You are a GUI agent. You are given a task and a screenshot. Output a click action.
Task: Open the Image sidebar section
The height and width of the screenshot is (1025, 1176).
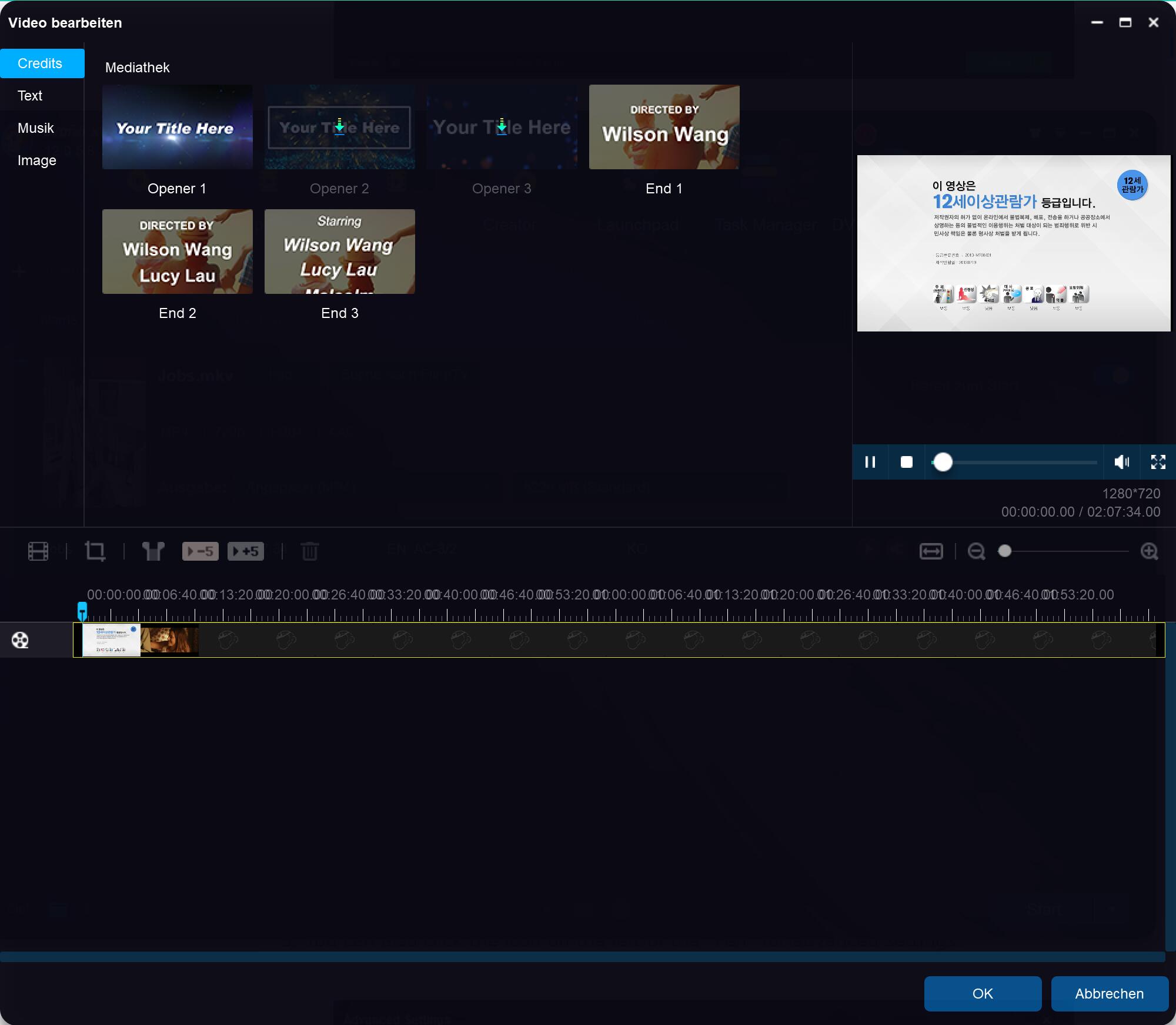(37, 160)
